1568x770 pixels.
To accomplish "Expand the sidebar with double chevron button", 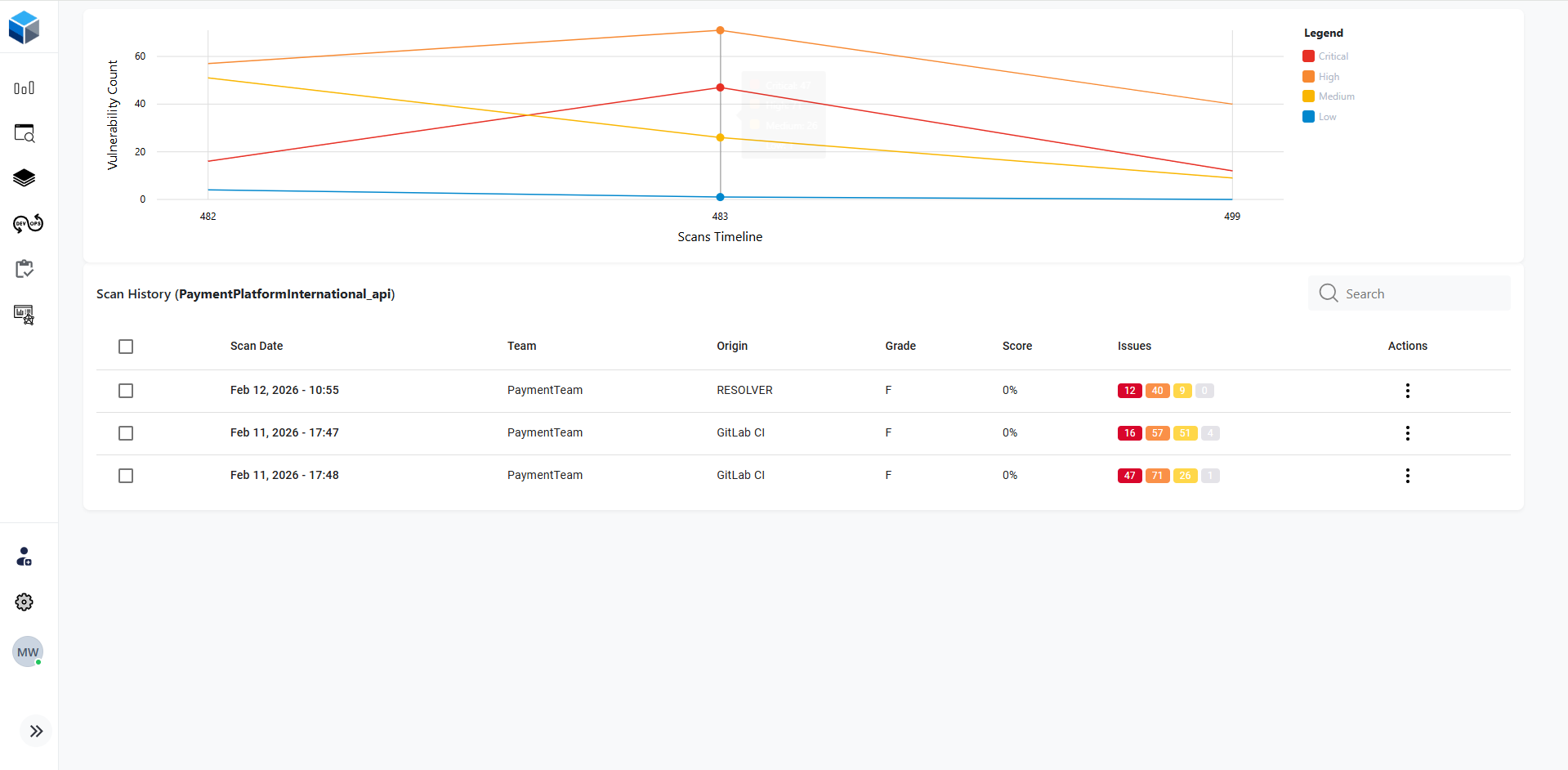I will (36, 732).
